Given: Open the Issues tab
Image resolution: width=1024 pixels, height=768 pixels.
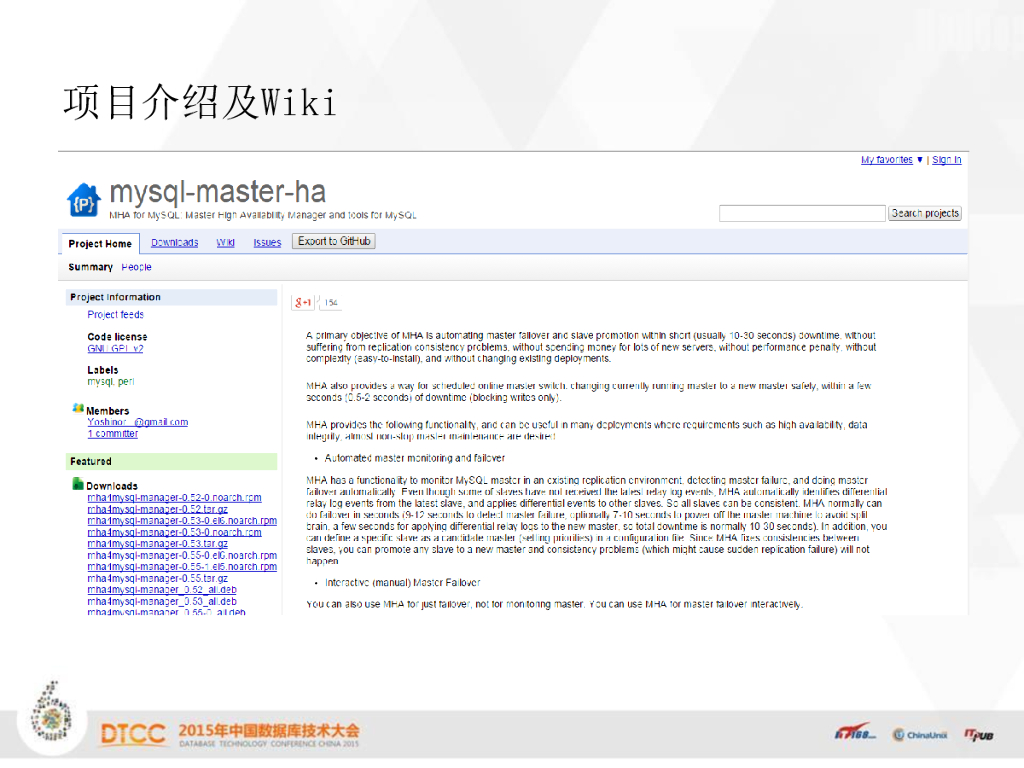Looking at the screenshot, I should pyautogui.click(x=267, y=243).
